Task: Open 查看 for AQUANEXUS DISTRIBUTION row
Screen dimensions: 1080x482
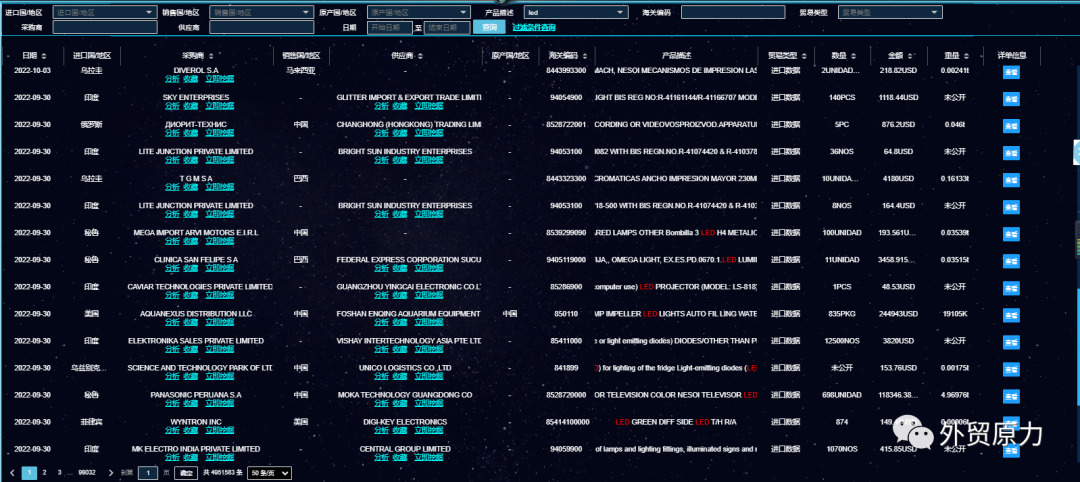Action: click(x=1011, y=315)
